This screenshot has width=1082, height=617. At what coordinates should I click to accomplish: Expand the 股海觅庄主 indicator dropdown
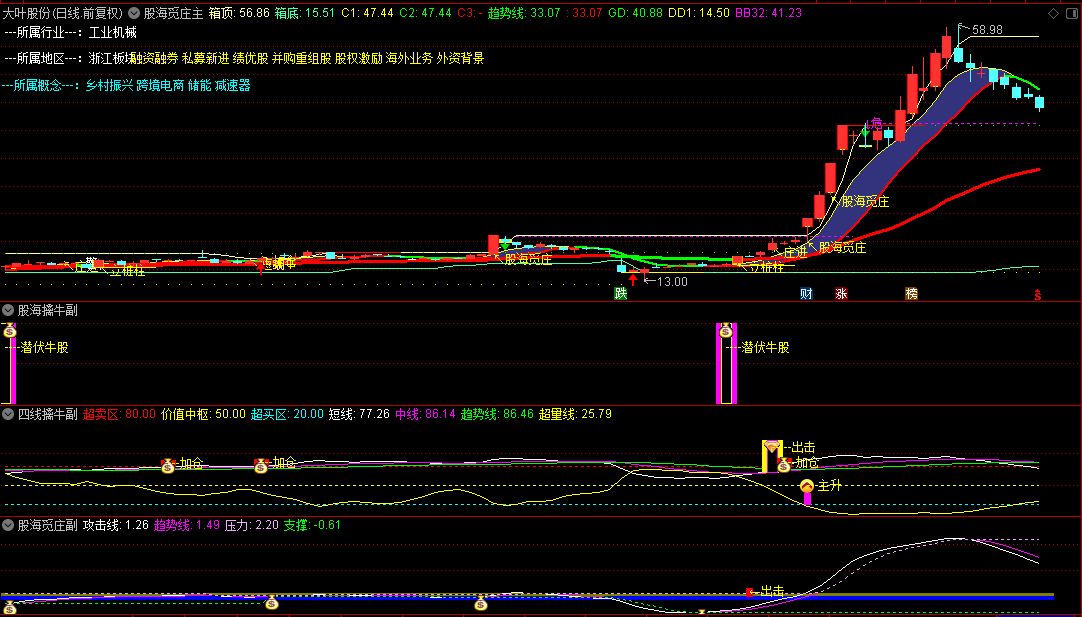pos(134,13)
